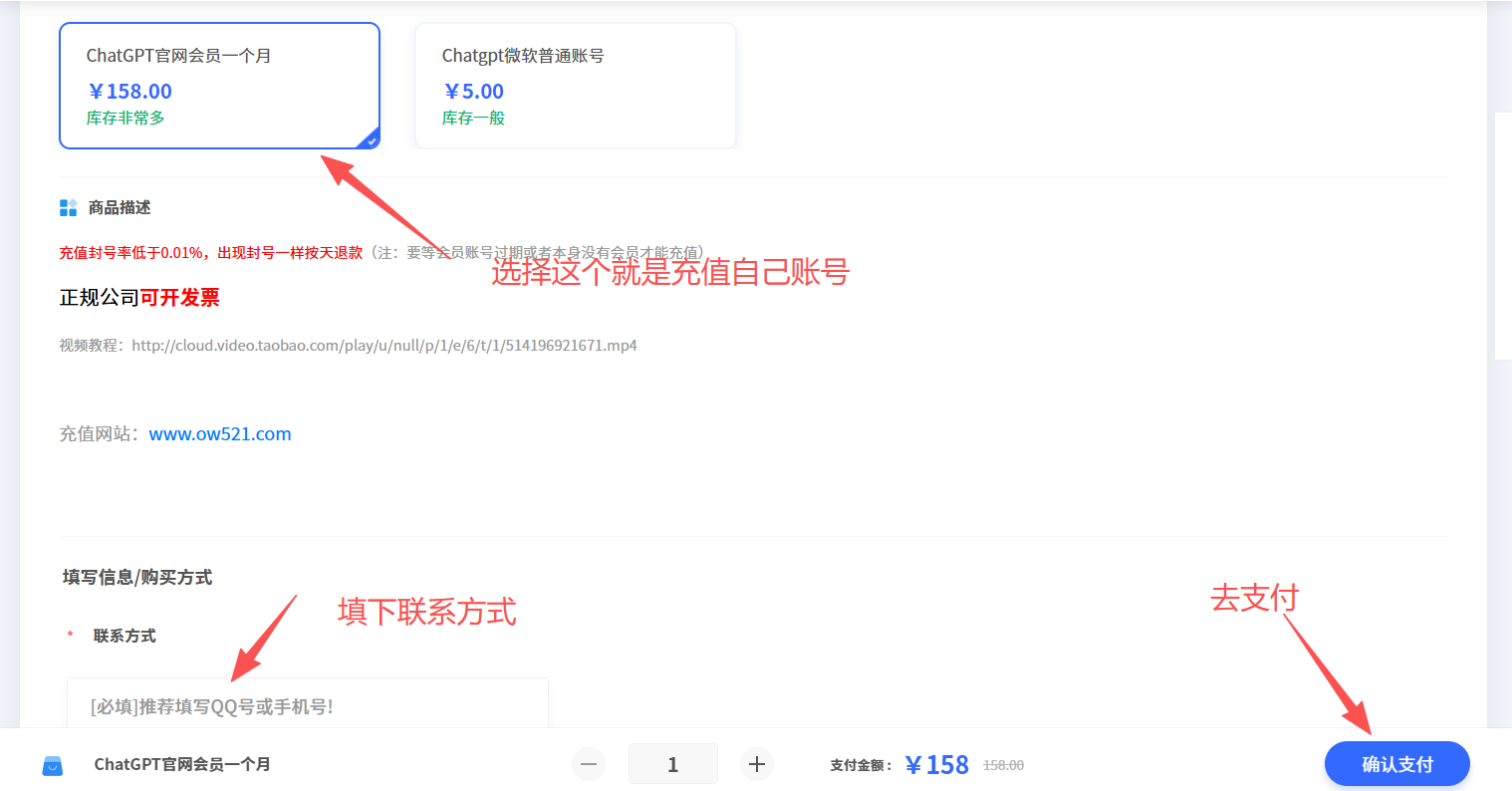
Task: Select the ChatGPT官网会员一个月 product card
Action: tap(219, 85)
